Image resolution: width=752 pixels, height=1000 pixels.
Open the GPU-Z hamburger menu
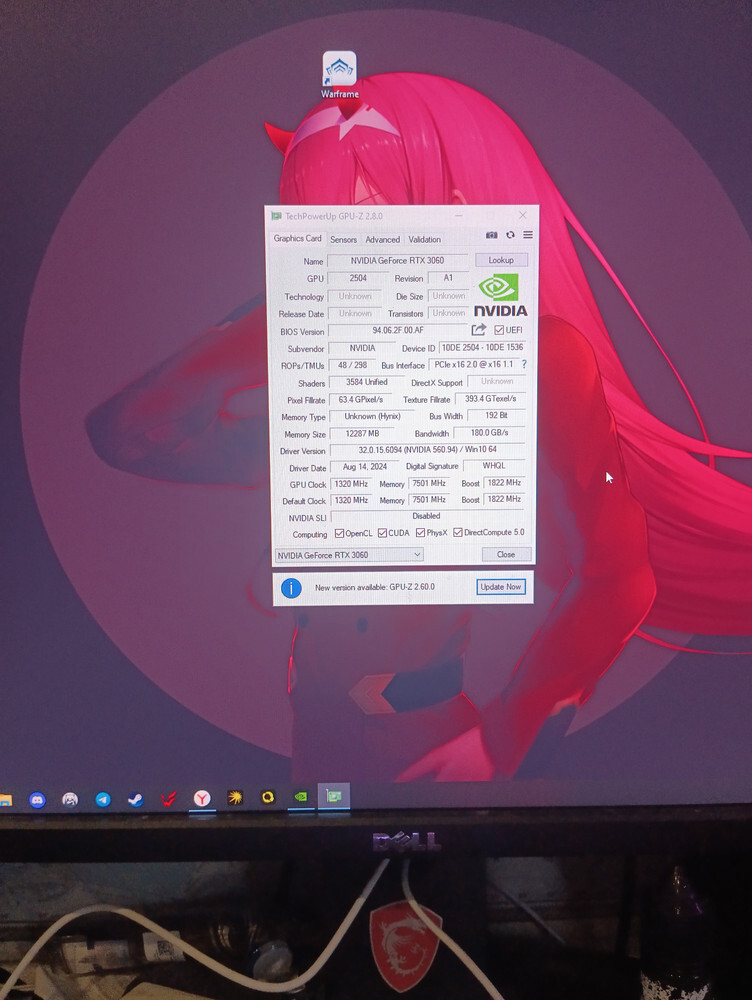pyautogui.click(x=527, y=235)
